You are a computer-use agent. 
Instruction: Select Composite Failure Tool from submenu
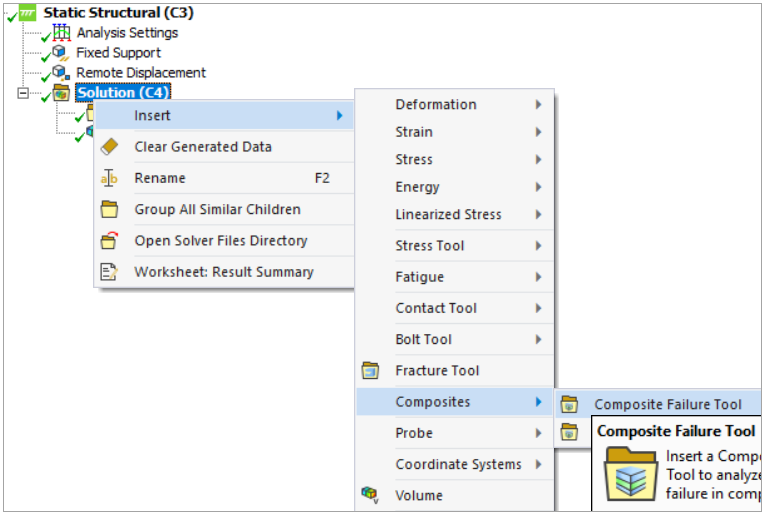pos(668,405)
